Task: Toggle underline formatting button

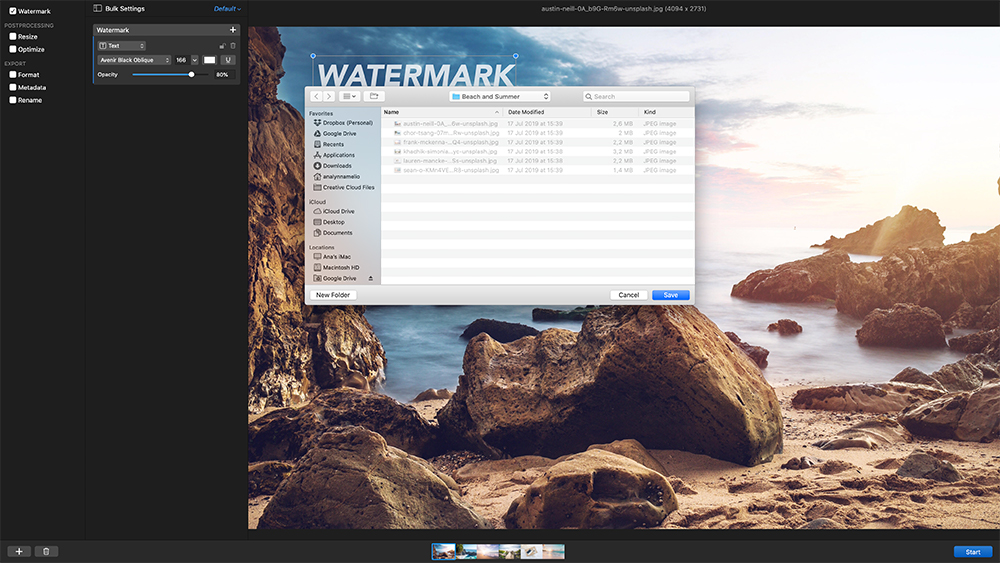Action: [228, 60]
